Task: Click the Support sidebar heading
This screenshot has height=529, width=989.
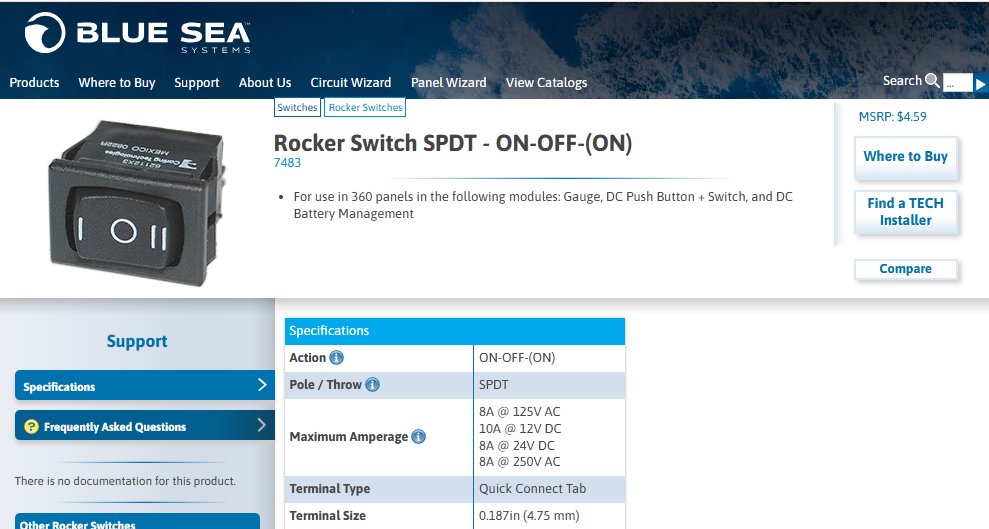Action: pos(137,341)
